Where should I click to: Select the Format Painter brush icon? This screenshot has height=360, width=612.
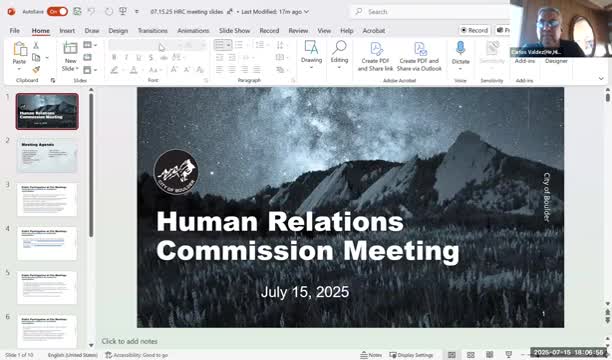pos(36,70)
